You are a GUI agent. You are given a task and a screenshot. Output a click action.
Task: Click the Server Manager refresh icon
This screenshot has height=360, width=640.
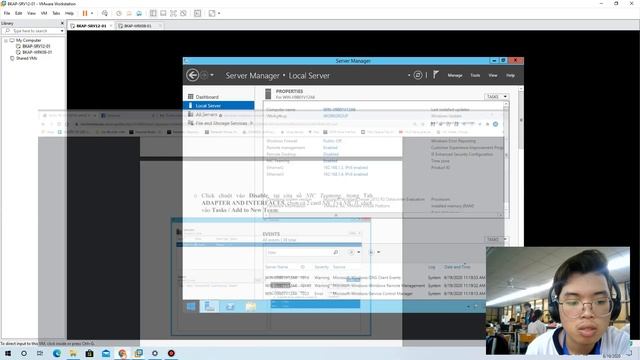[418, 75]
